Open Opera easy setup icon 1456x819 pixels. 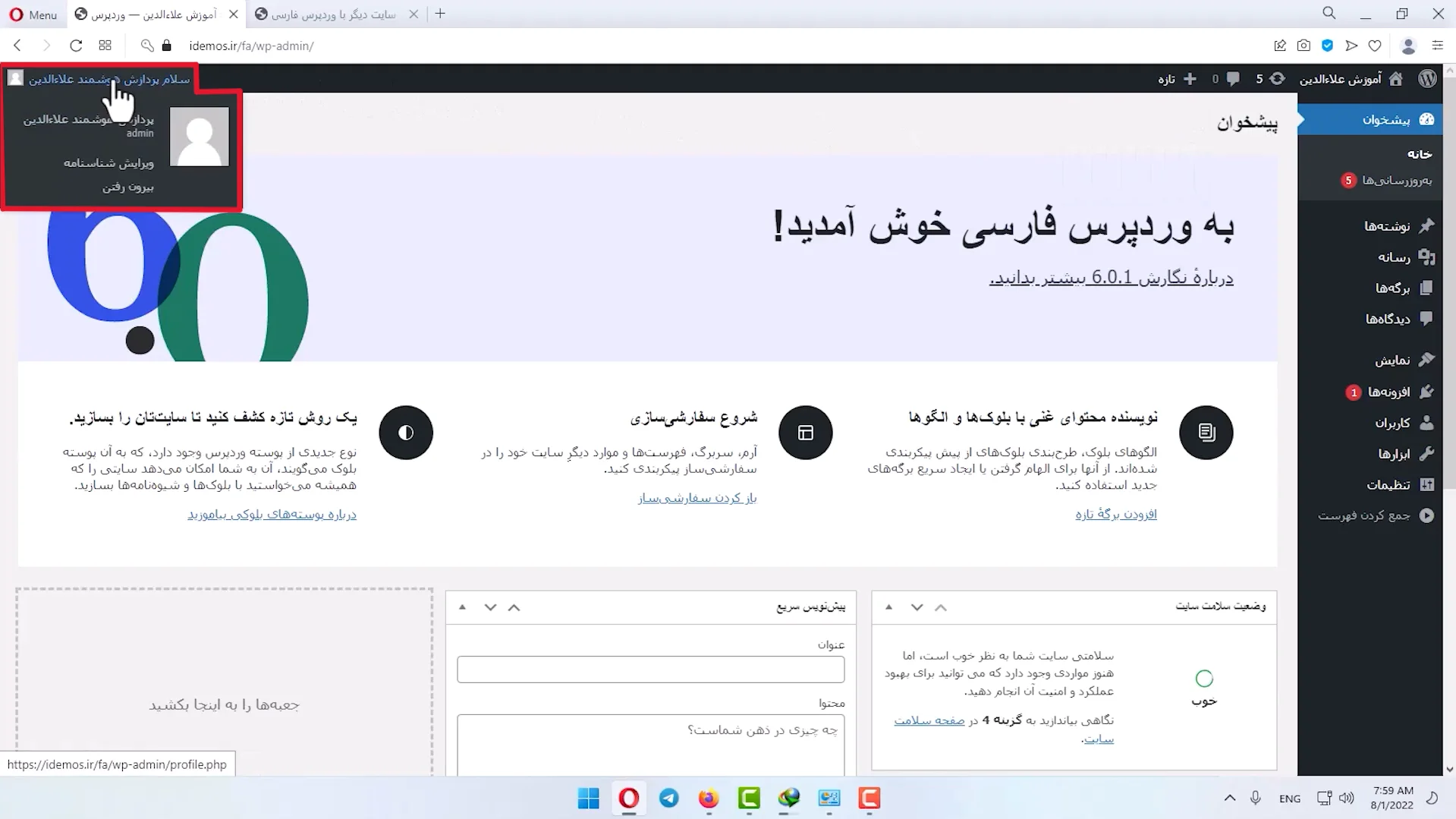click(x=1437, y=46)
